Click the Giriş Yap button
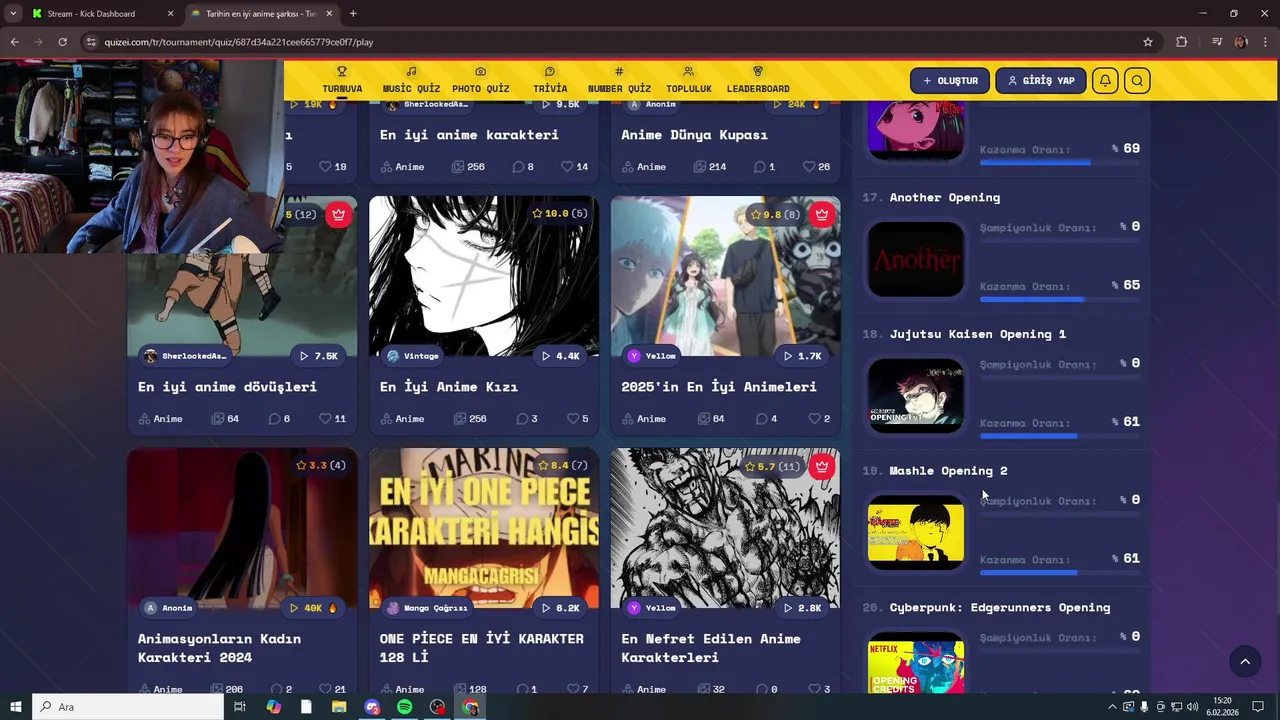1280x720 pixels. pos(1041,81)
